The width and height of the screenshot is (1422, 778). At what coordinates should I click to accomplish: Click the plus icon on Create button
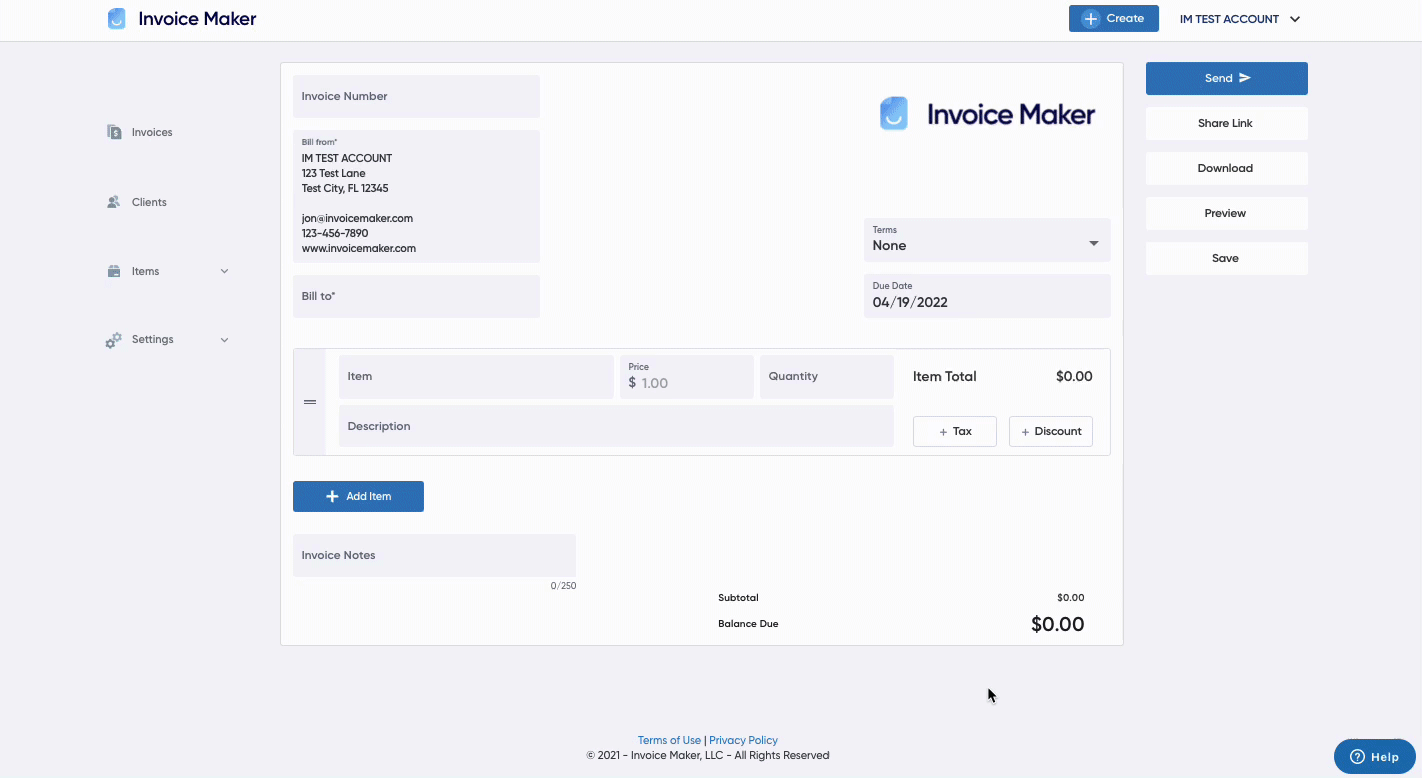tap(1091, 19)
